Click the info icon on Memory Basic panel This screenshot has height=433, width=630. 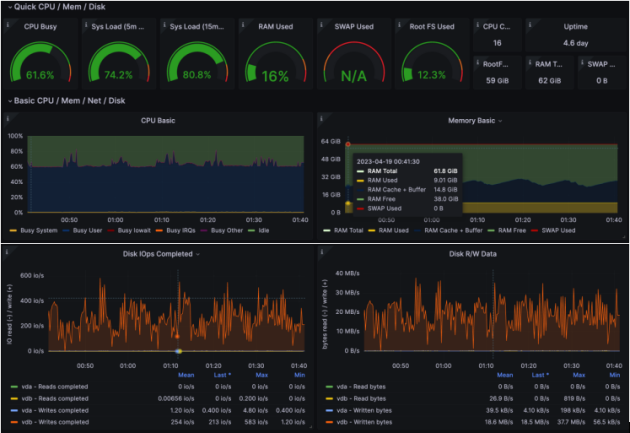(321, 118)
